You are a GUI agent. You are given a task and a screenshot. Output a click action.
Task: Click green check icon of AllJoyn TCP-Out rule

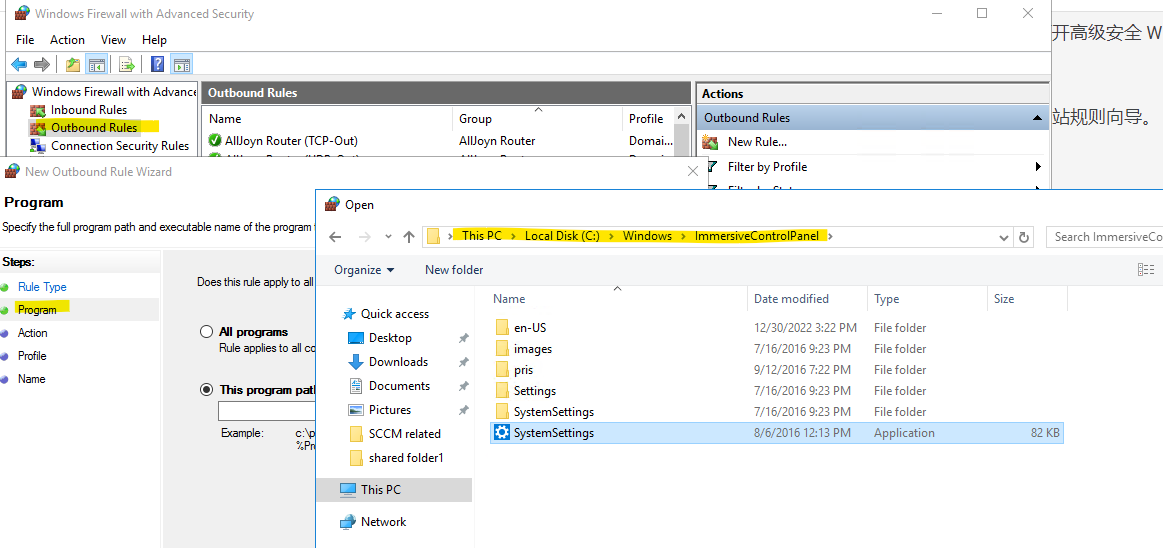click(215, 140)
